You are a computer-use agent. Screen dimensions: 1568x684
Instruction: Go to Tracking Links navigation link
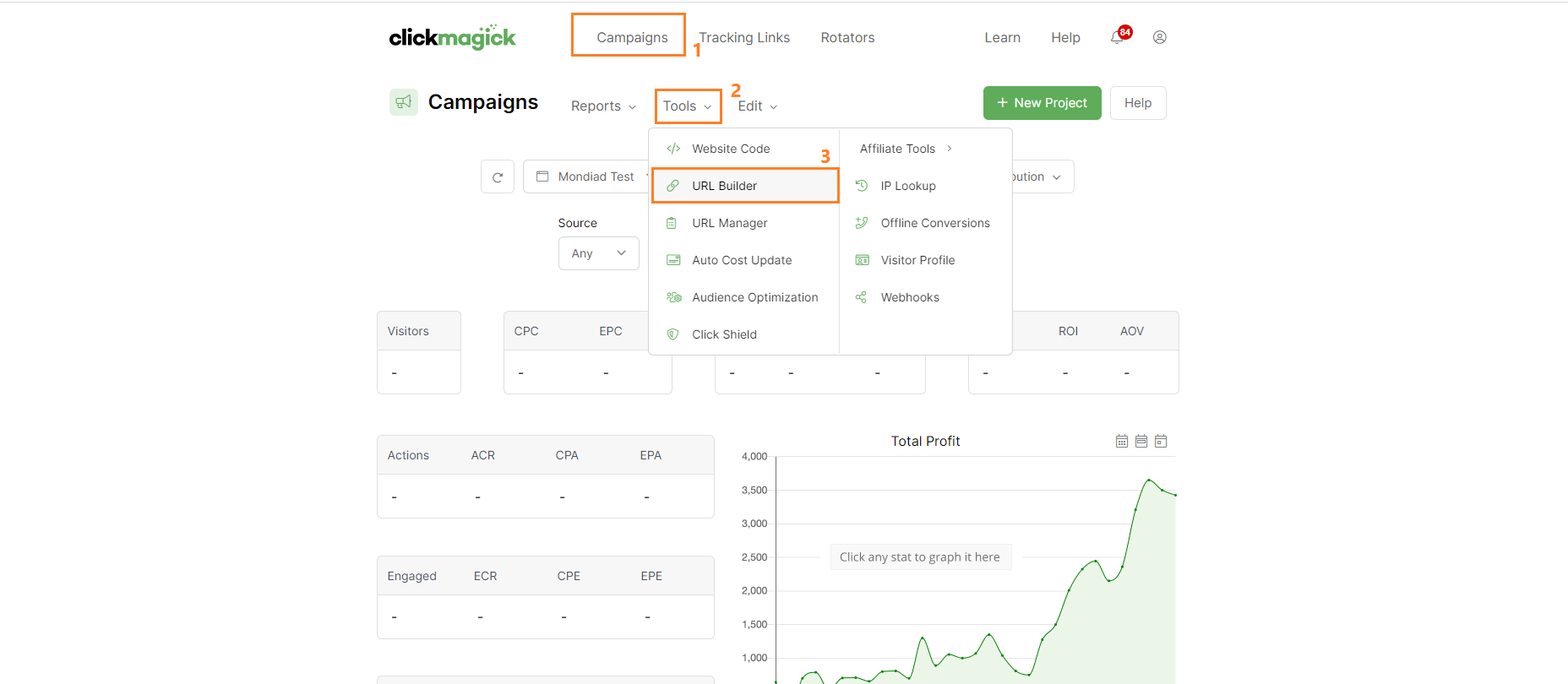[x=744, y=37]
